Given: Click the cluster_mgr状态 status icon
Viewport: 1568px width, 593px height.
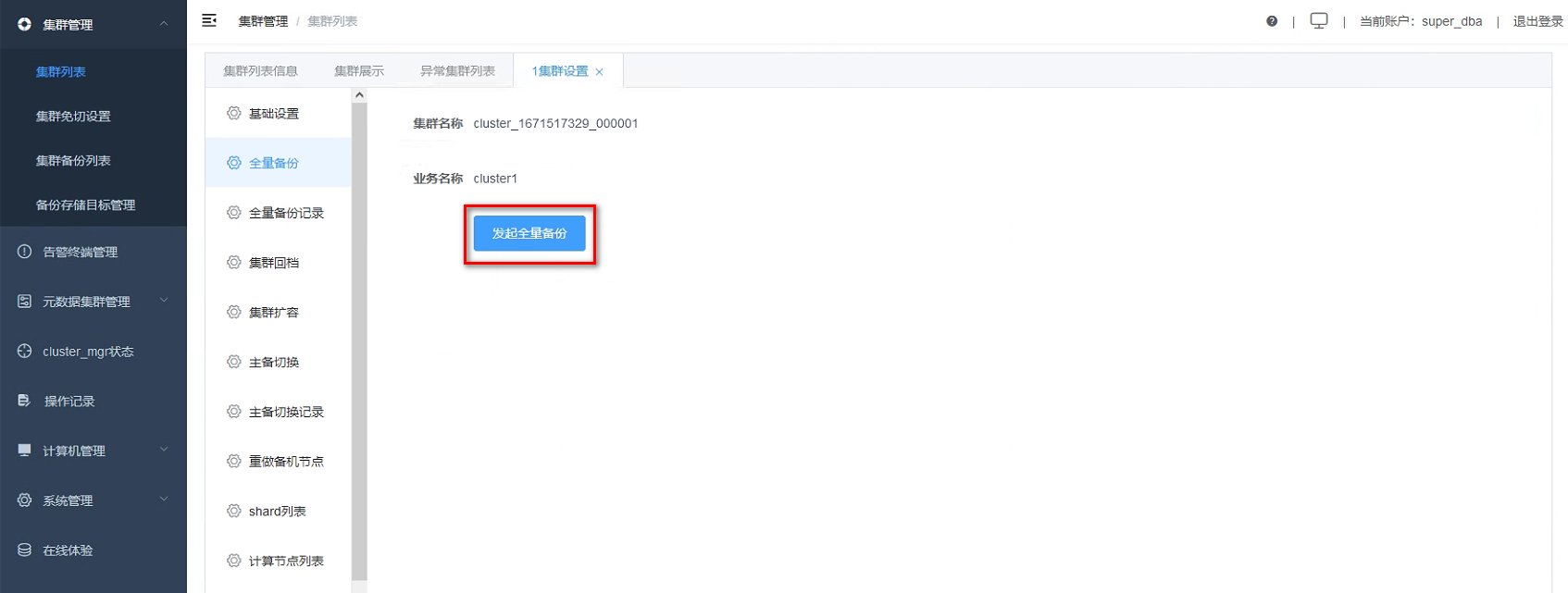Looking at the screenshot, I should click(x=24, y=352).
